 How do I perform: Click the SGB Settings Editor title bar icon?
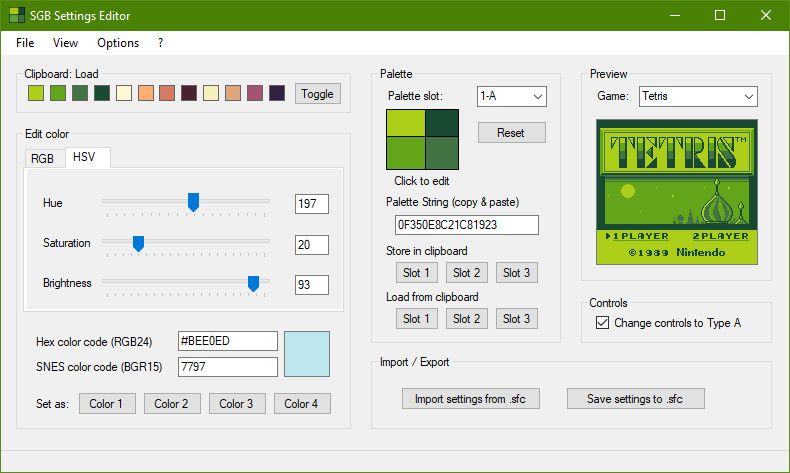[17, 15]
